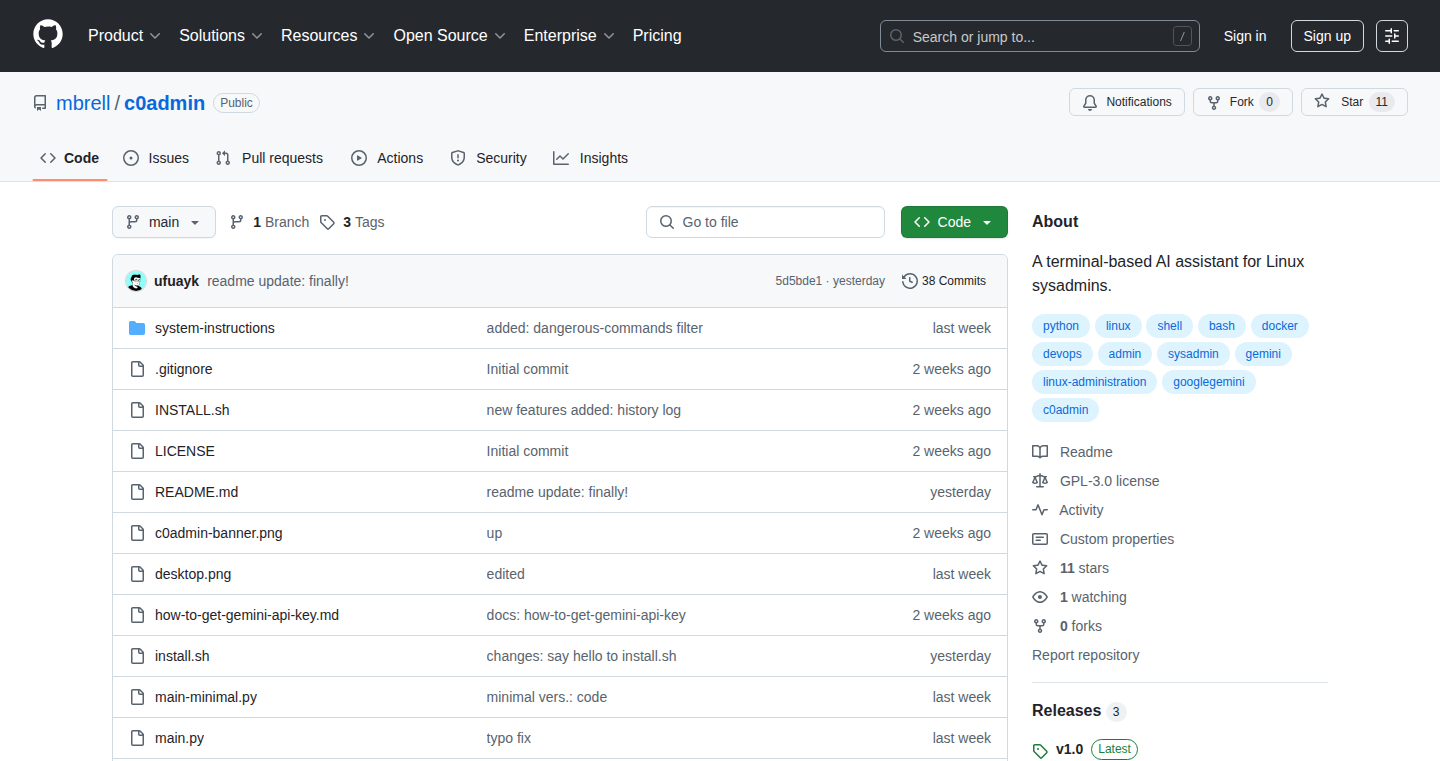Open the accessibility settings icon in header
This screenshot has height=761, width=1440.
[x=1391, y=36]
